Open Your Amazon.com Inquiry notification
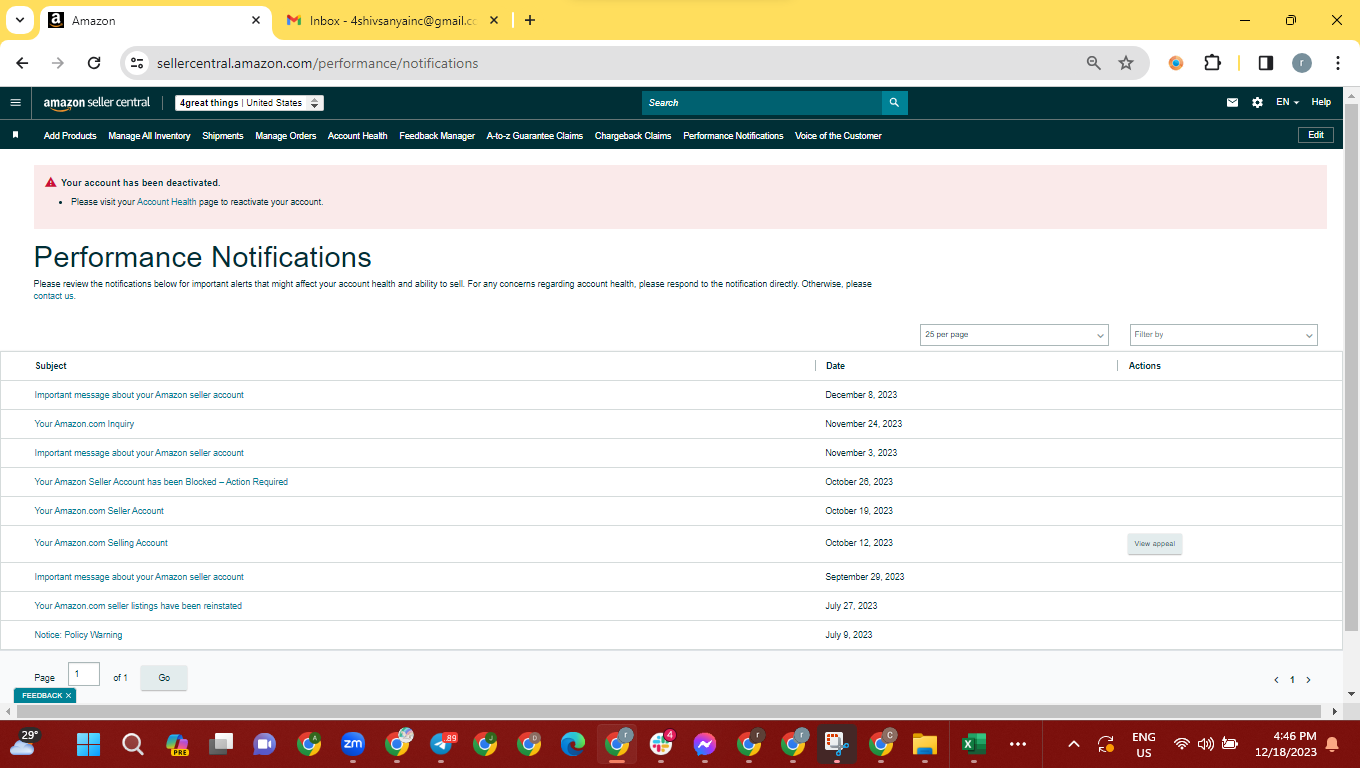The height and width of the screenshot is (768, 1360). click(84, 424)
